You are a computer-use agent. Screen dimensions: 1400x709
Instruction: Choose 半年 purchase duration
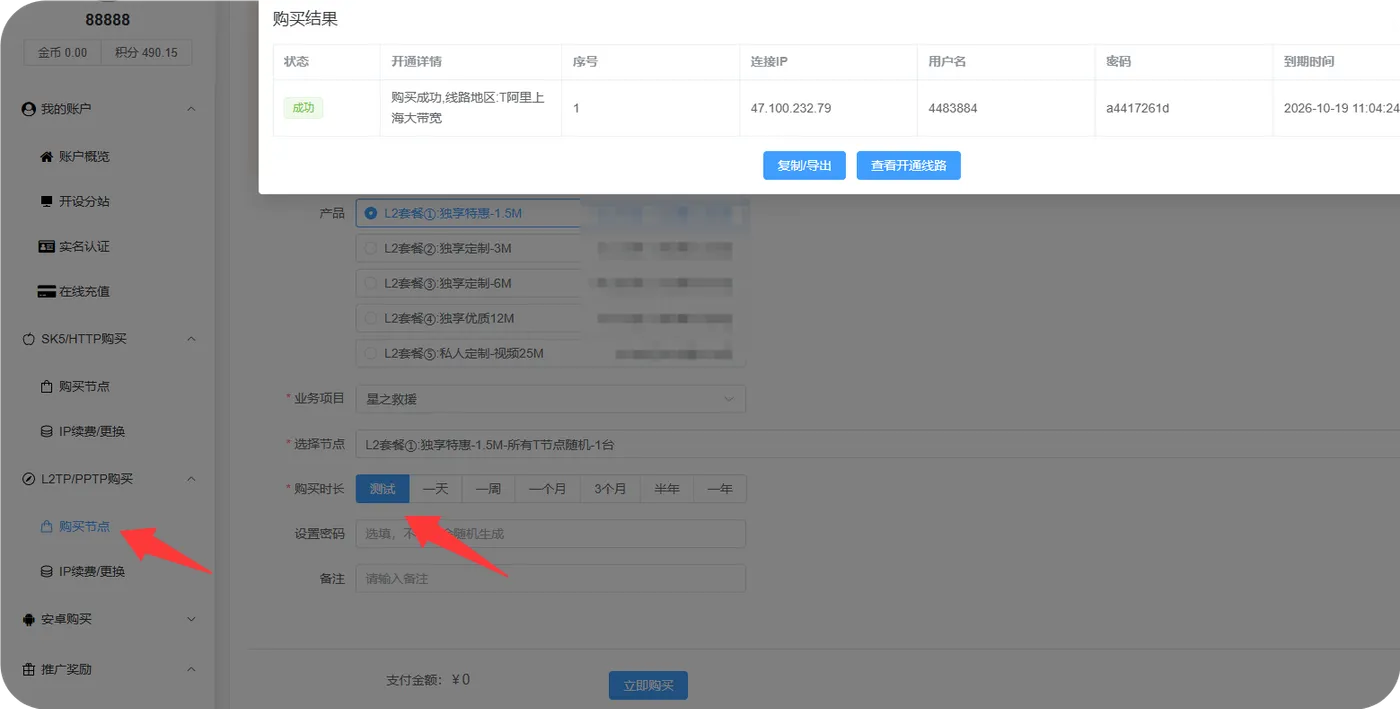coord(667,489)
